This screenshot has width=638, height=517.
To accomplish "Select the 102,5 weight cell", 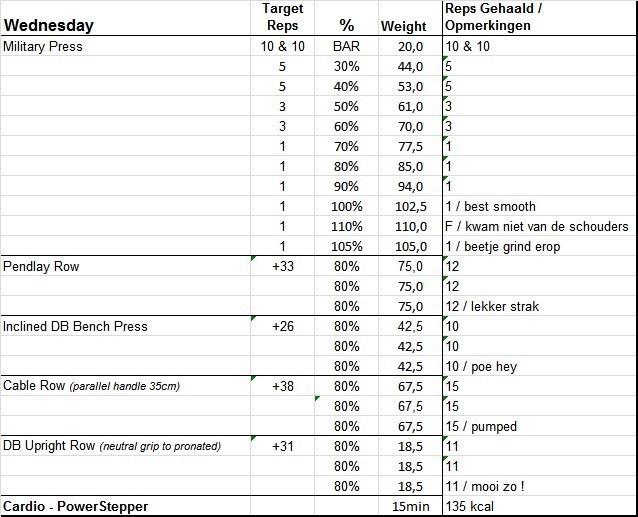I will 409,207.
